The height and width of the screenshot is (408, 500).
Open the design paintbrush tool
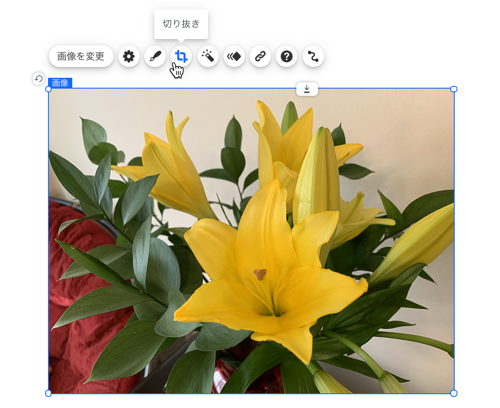[x=155, y=56]
